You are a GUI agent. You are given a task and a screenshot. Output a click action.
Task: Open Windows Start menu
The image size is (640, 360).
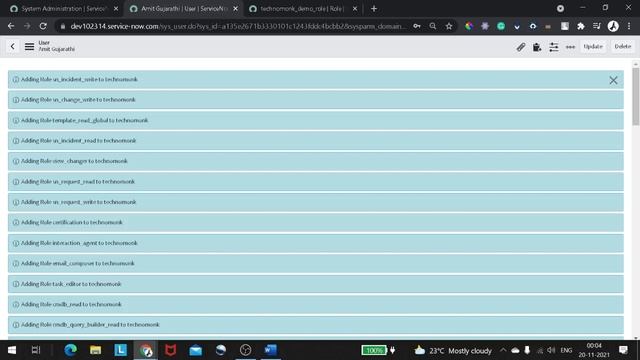point(12,350)
